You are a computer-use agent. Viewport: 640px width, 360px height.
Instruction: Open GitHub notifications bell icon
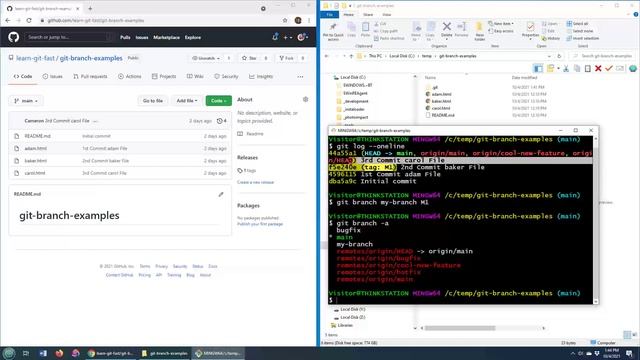(x=275, y=37)
